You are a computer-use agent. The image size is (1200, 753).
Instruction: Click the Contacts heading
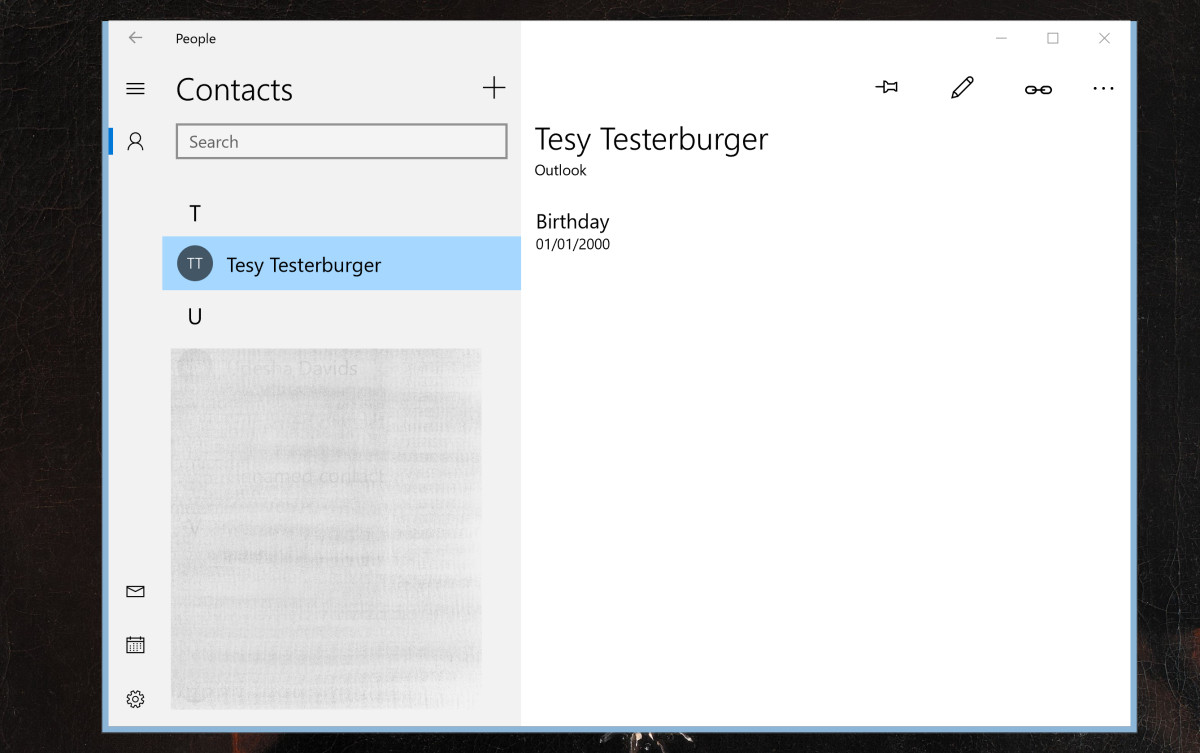(234, 90)
